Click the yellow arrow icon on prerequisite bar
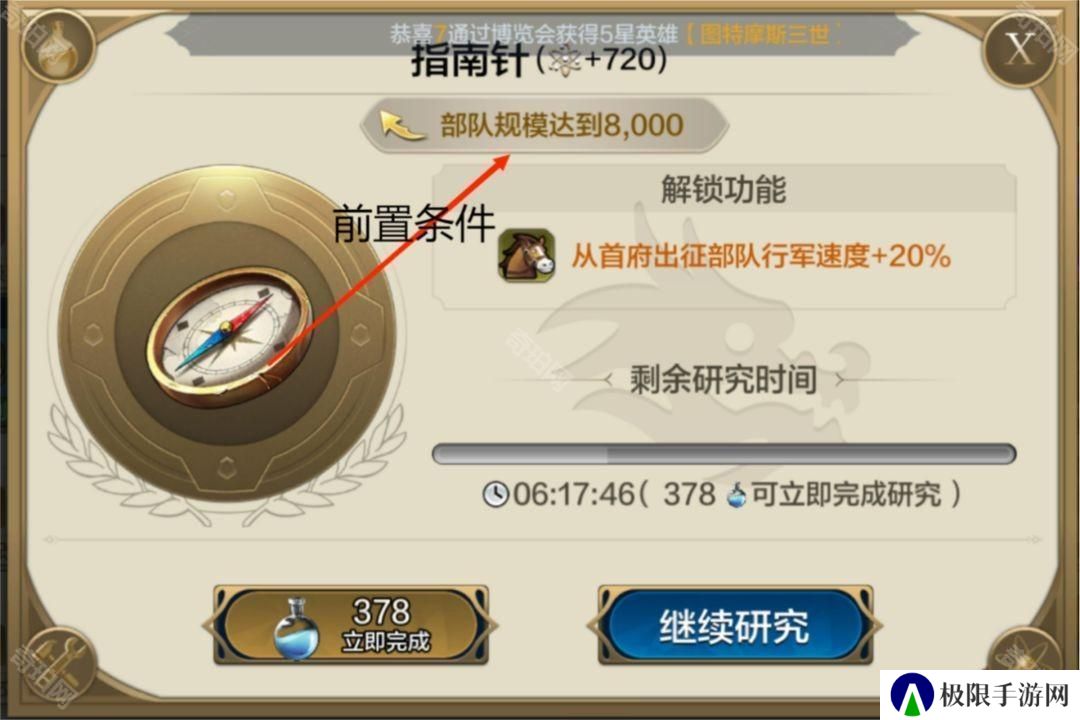 (x=404, y=126)
